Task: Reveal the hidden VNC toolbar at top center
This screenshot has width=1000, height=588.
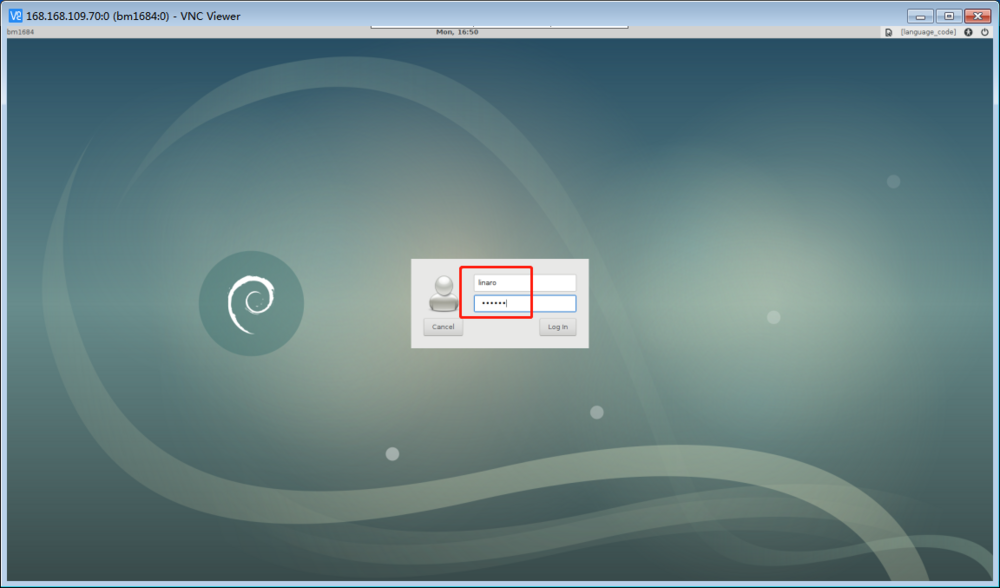Action: [x=499, y=27]
